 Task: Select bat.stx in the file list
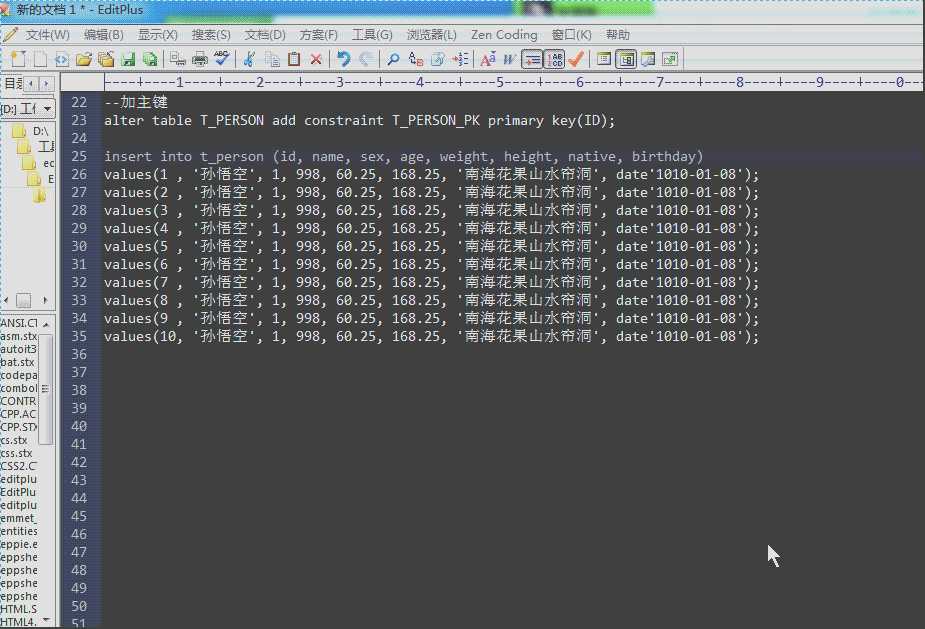17,362
